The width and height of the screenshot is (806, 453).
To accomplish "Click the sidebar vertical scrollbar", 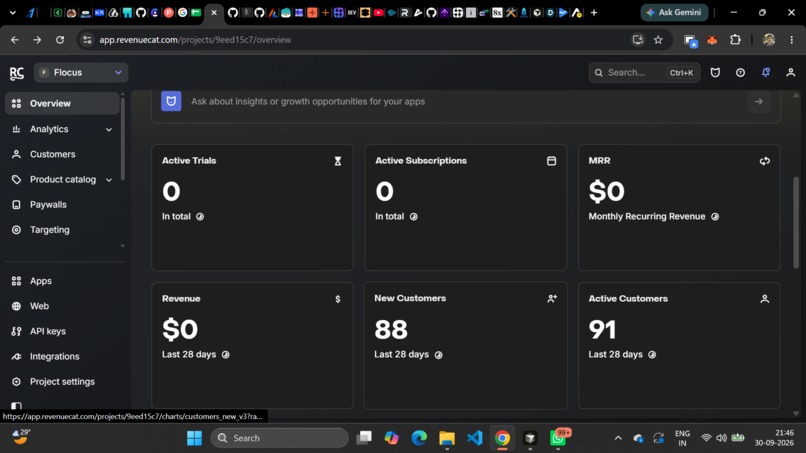I will coord(122,139).
